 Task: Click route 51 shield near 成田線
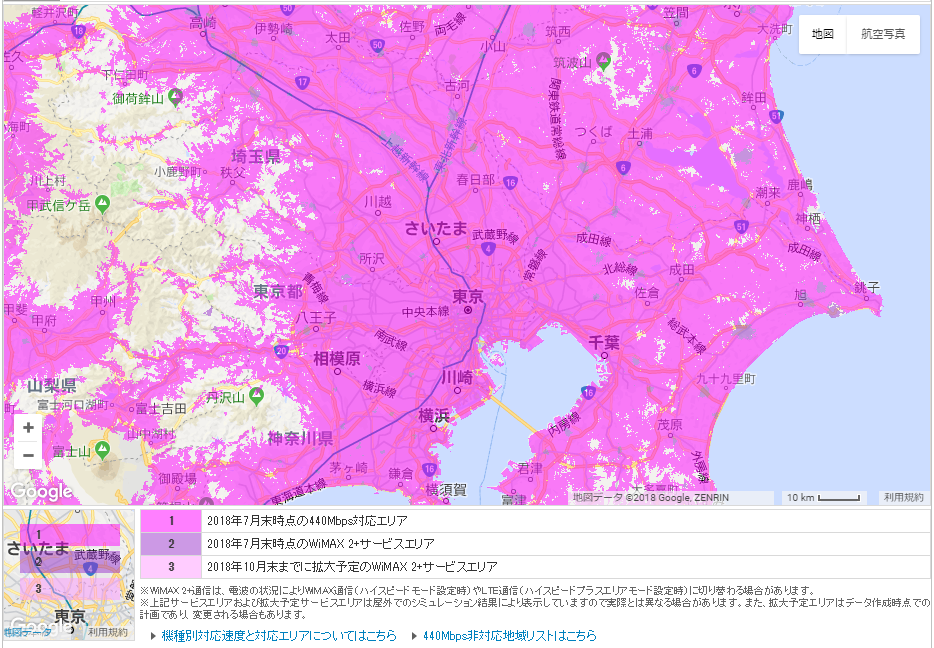coord(741,226)
